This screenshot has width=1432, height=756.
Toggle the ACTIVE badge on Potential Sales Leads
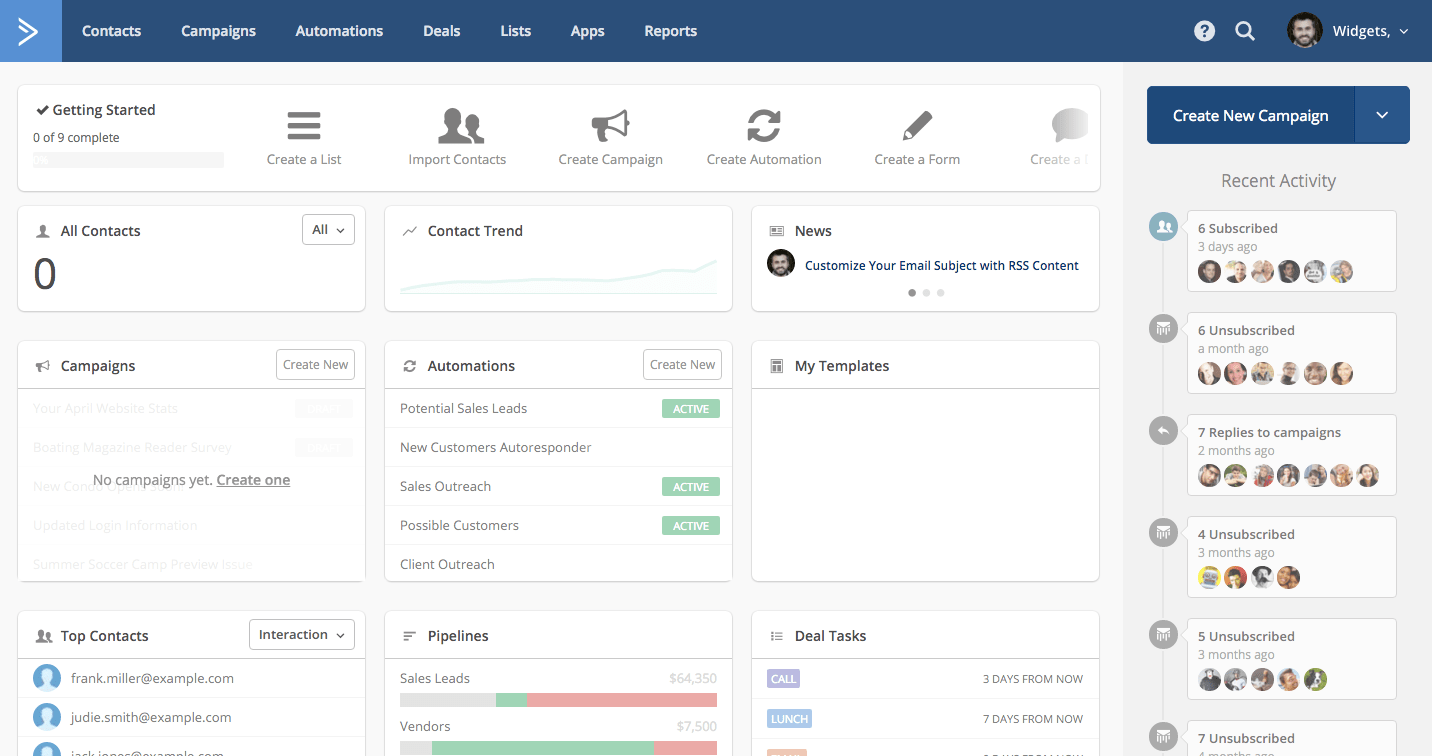click(x=690, y=408)
